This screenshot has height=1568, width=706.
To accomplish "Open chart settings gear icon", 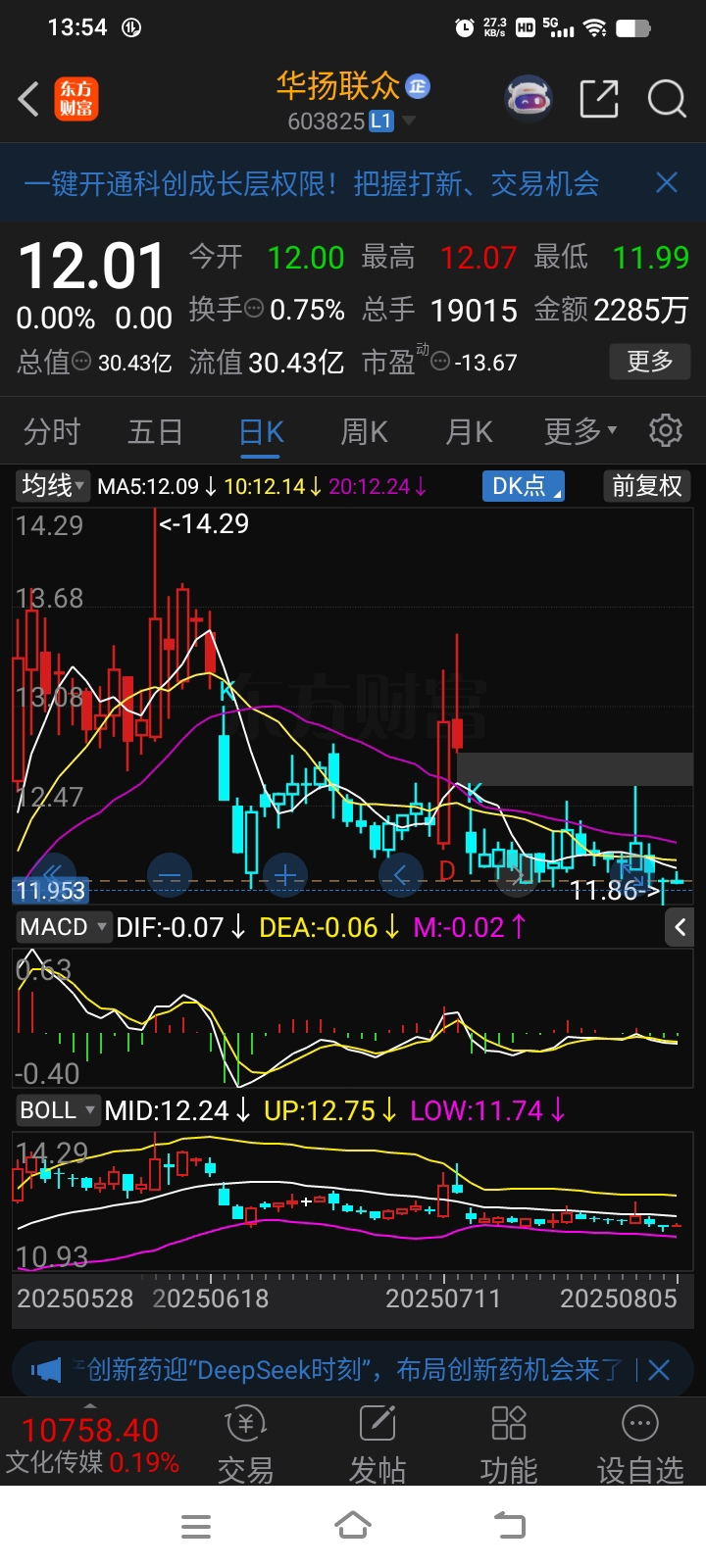I will click(x=666, y=430).
